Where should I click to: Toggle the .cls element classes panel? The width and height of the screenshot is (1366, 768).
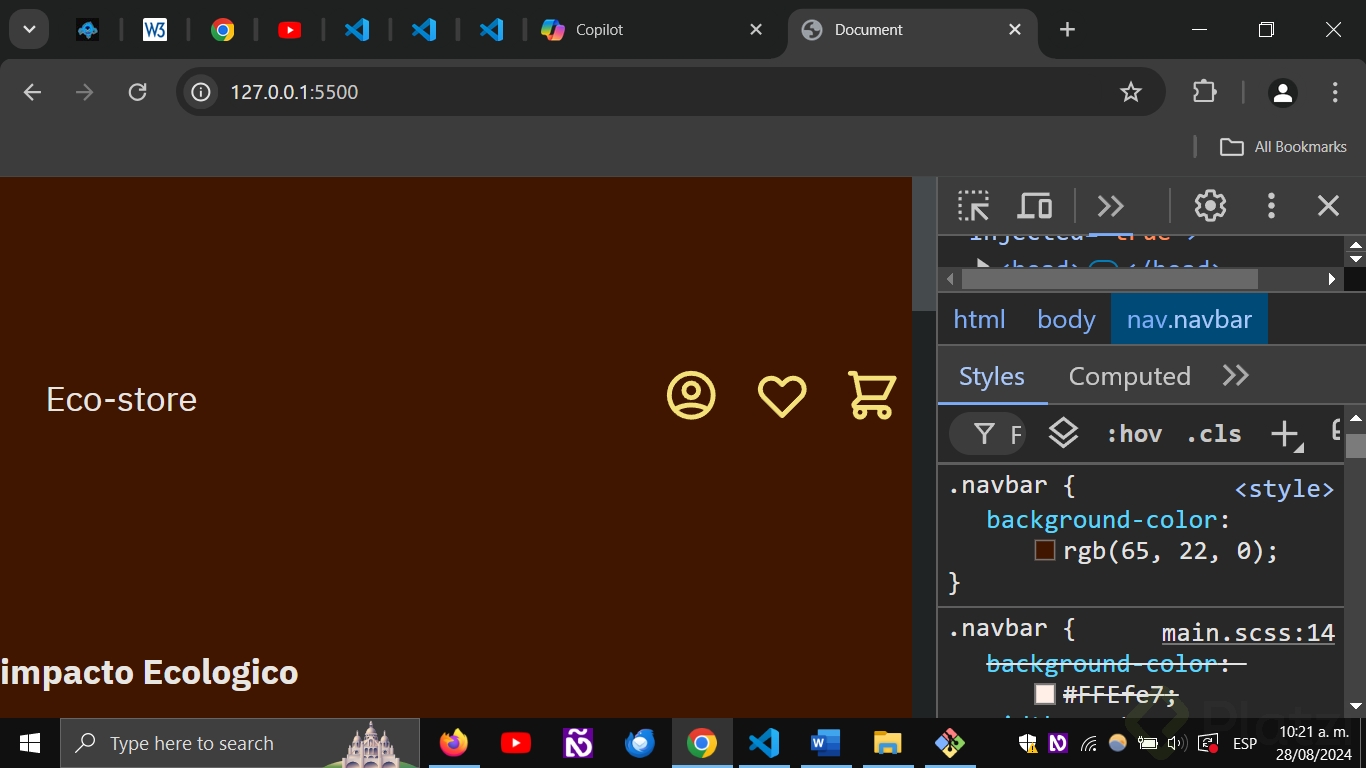click(x=1214, y=434)
